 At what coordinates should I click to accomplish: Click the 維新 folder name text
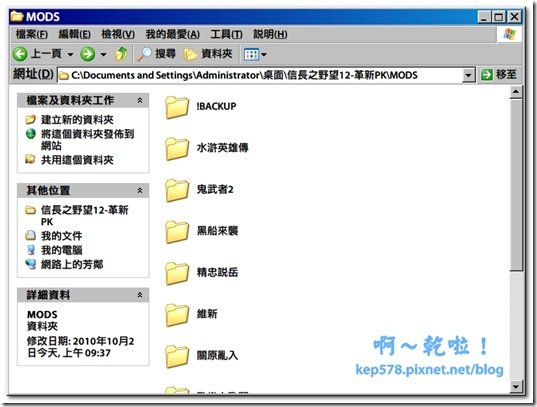(207, 314)
